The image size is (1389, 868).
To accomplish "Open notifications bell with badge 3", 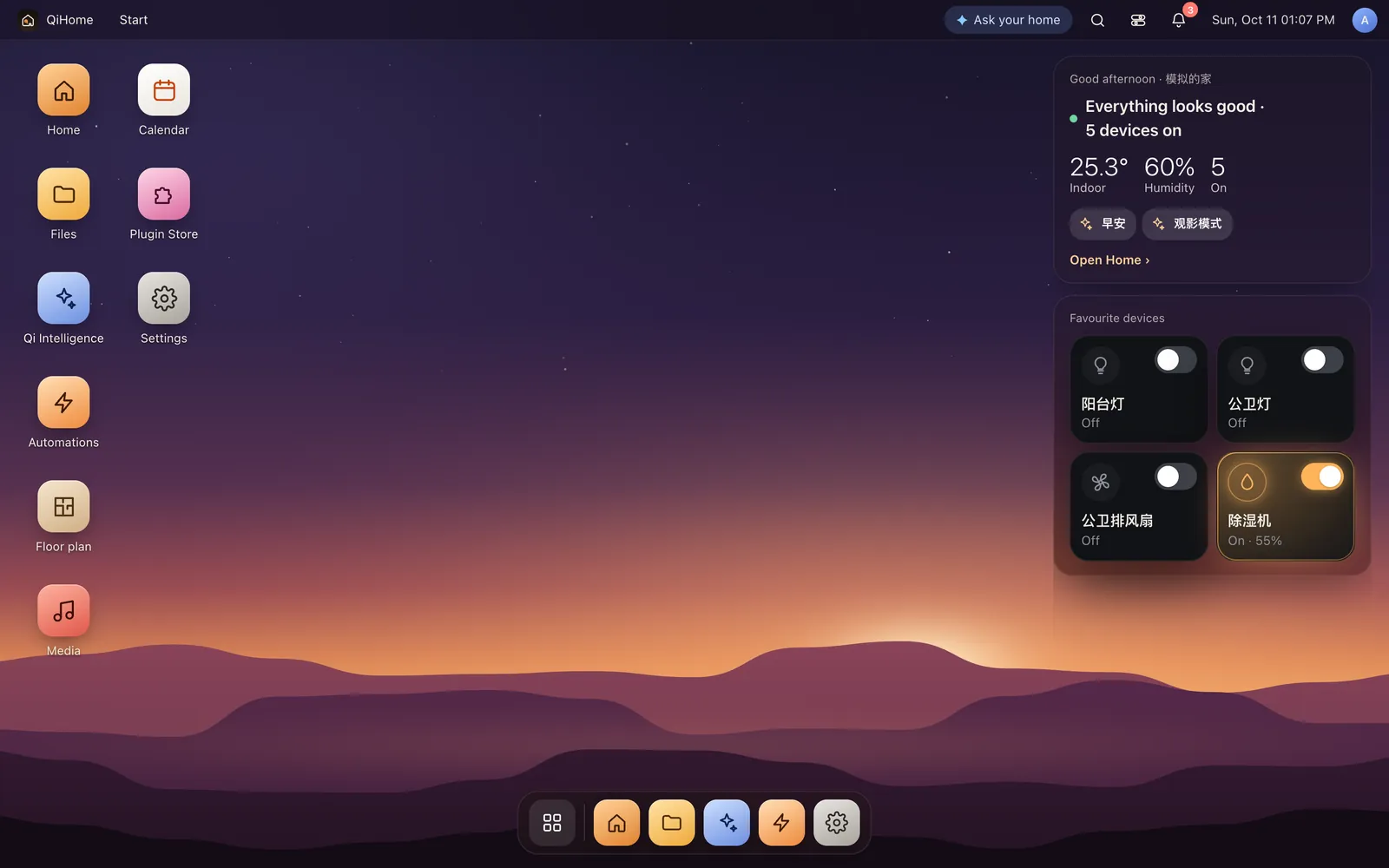I will click(x=1179, y=20).
